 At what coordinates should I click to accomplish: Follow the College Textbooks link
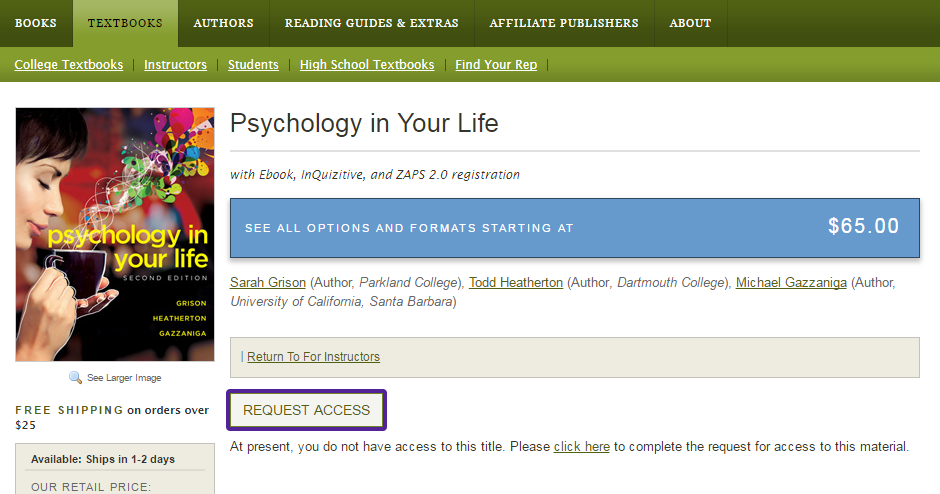pyautogui.click(x=69, y=64)
